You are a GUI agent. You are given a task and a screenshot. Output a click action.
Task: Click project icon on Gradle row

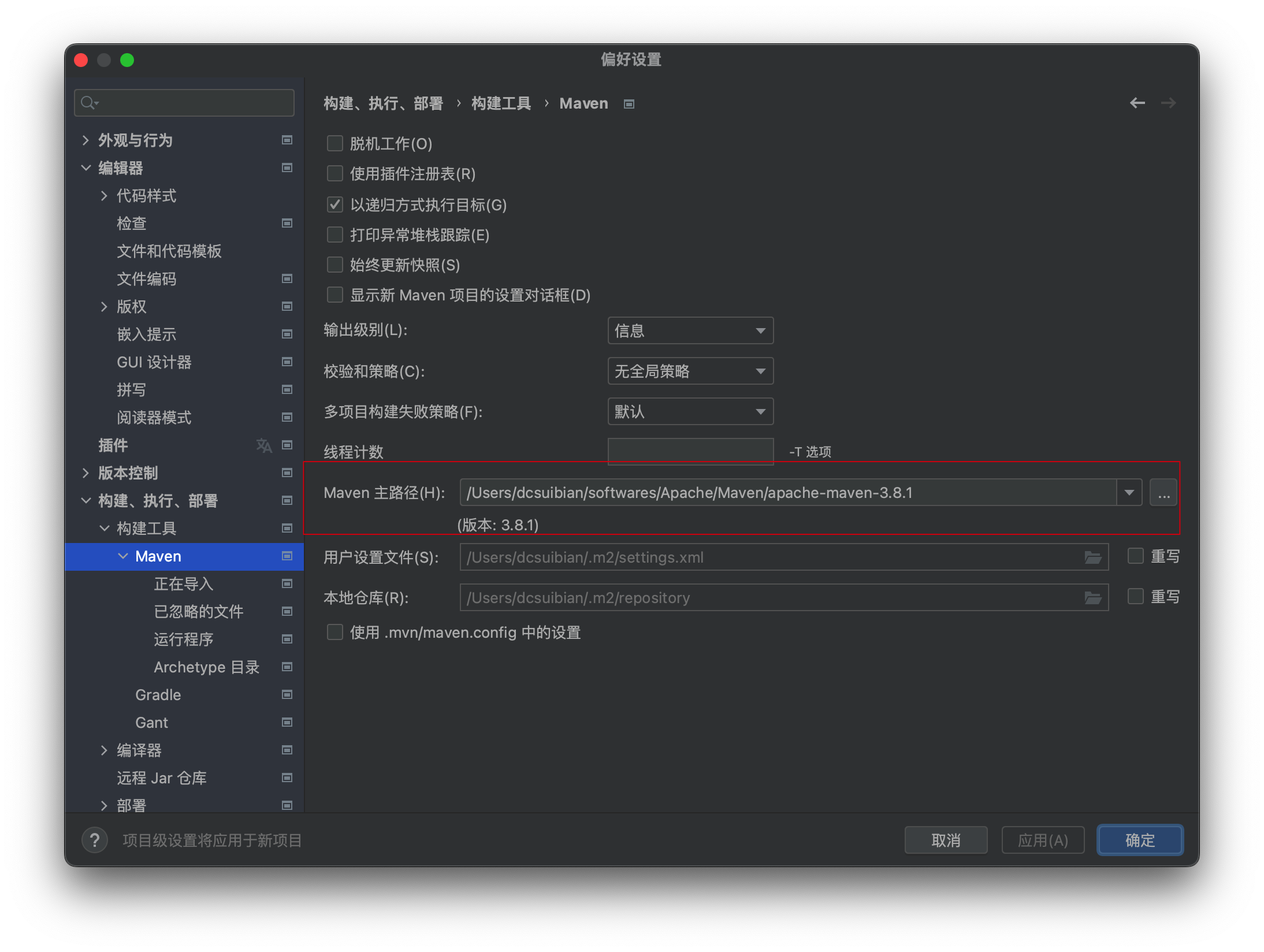coord(287,694)
